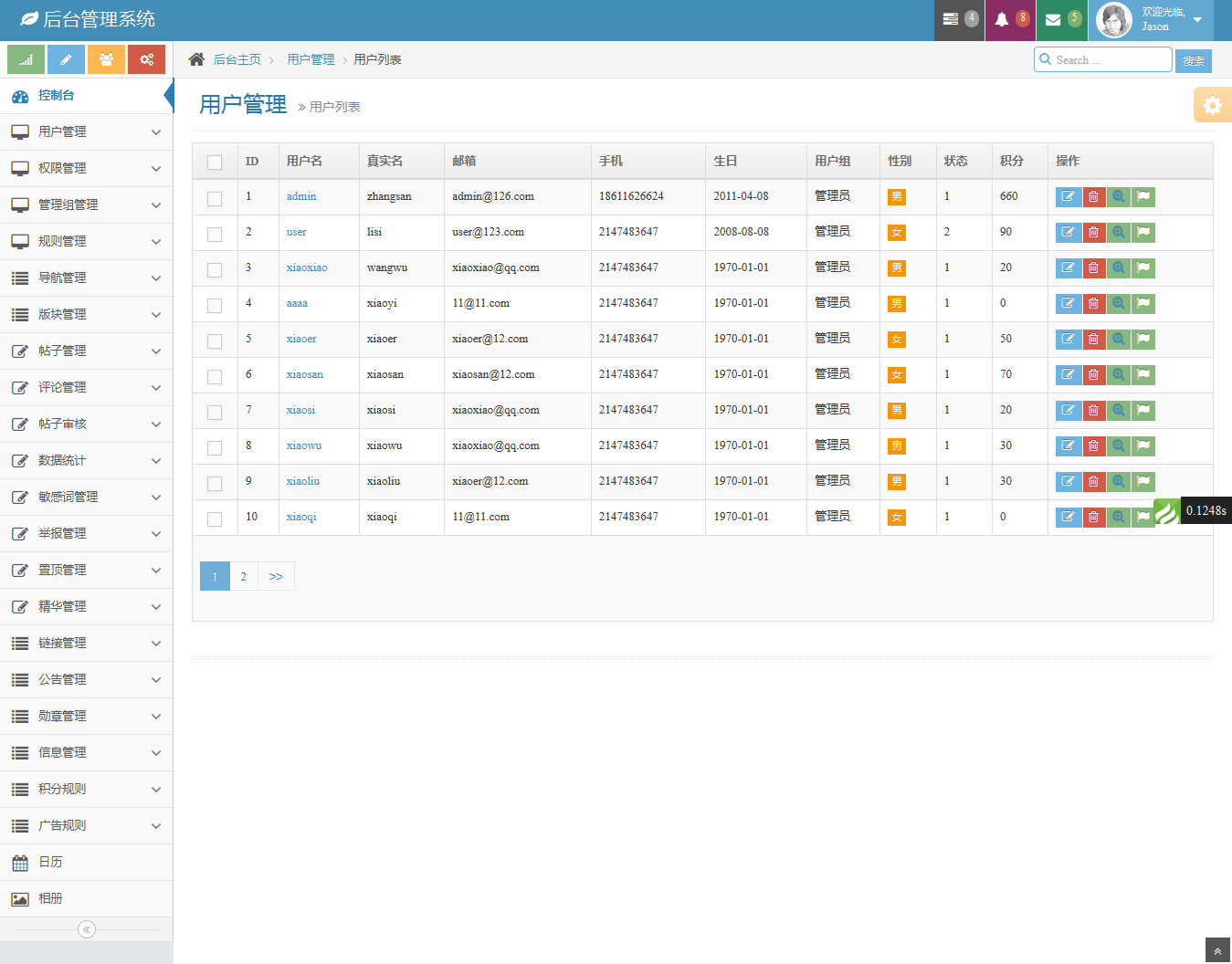Open the Jason user account dropdown
This screenshot has width=1232, height=964.
point(1153,20)
